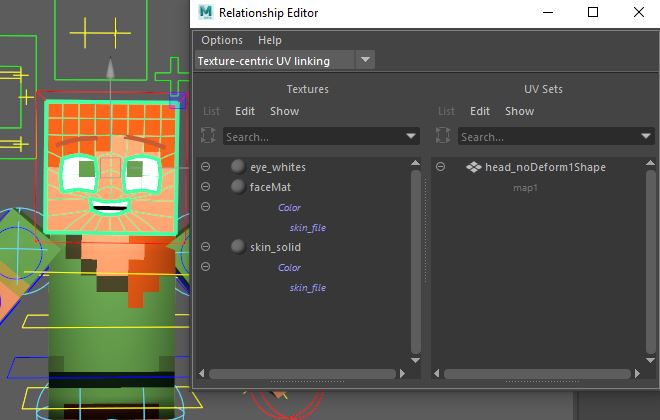The height and width of the screenshot is (420, 660).
Task: Open the Help menu
Action: coord(269,40)
